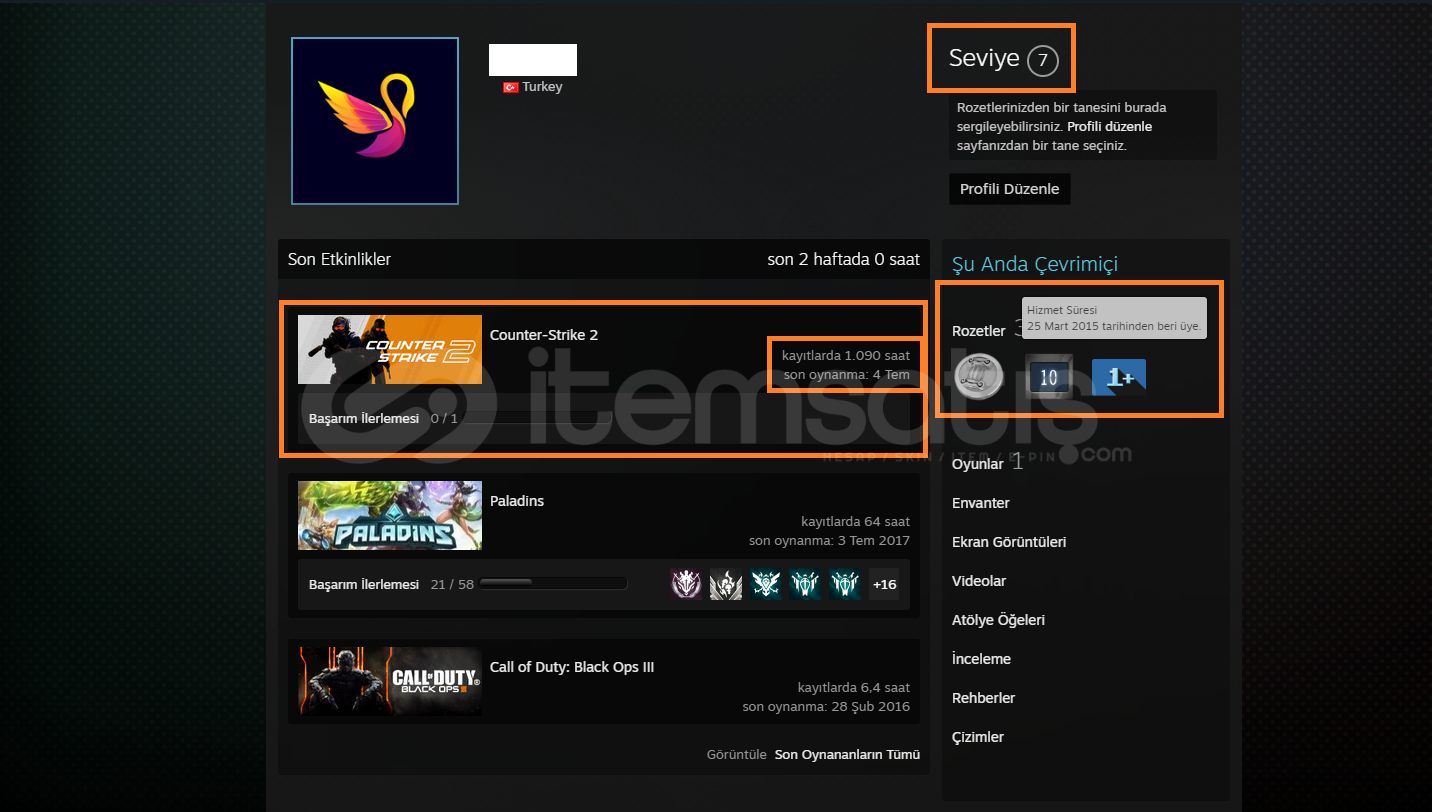
Task: Open the Çizimler page
Action: pos(978,737)
